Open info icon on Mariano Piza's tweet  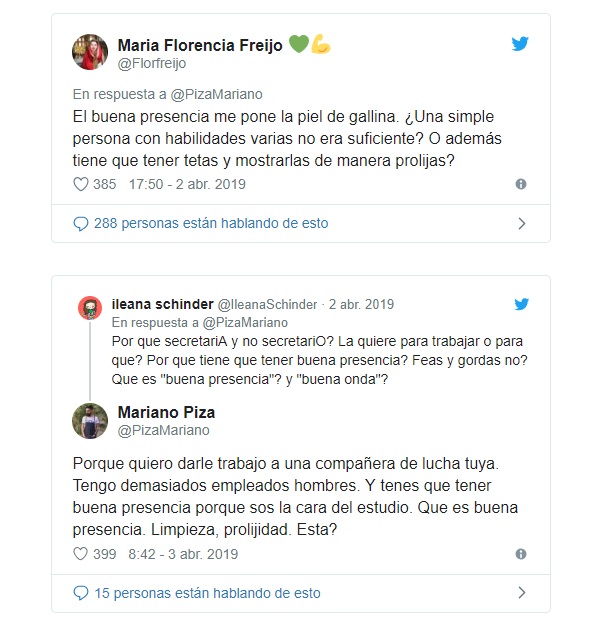521,554
